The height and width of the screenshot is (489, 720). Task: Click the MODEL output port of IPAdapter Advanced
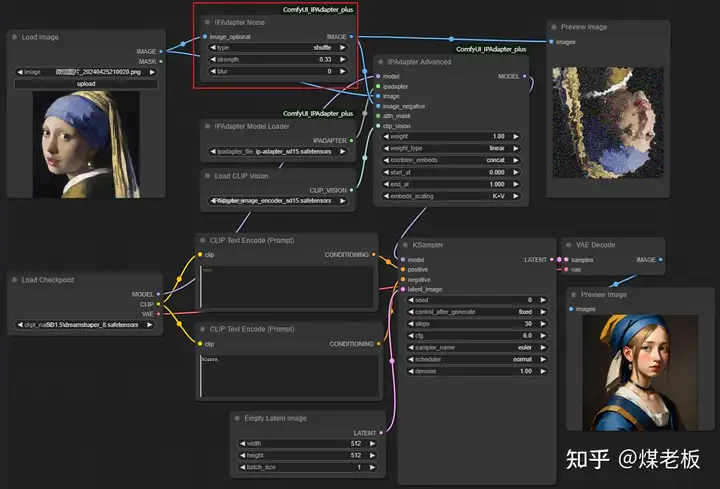pyautogui.click(x=524, y=76)
